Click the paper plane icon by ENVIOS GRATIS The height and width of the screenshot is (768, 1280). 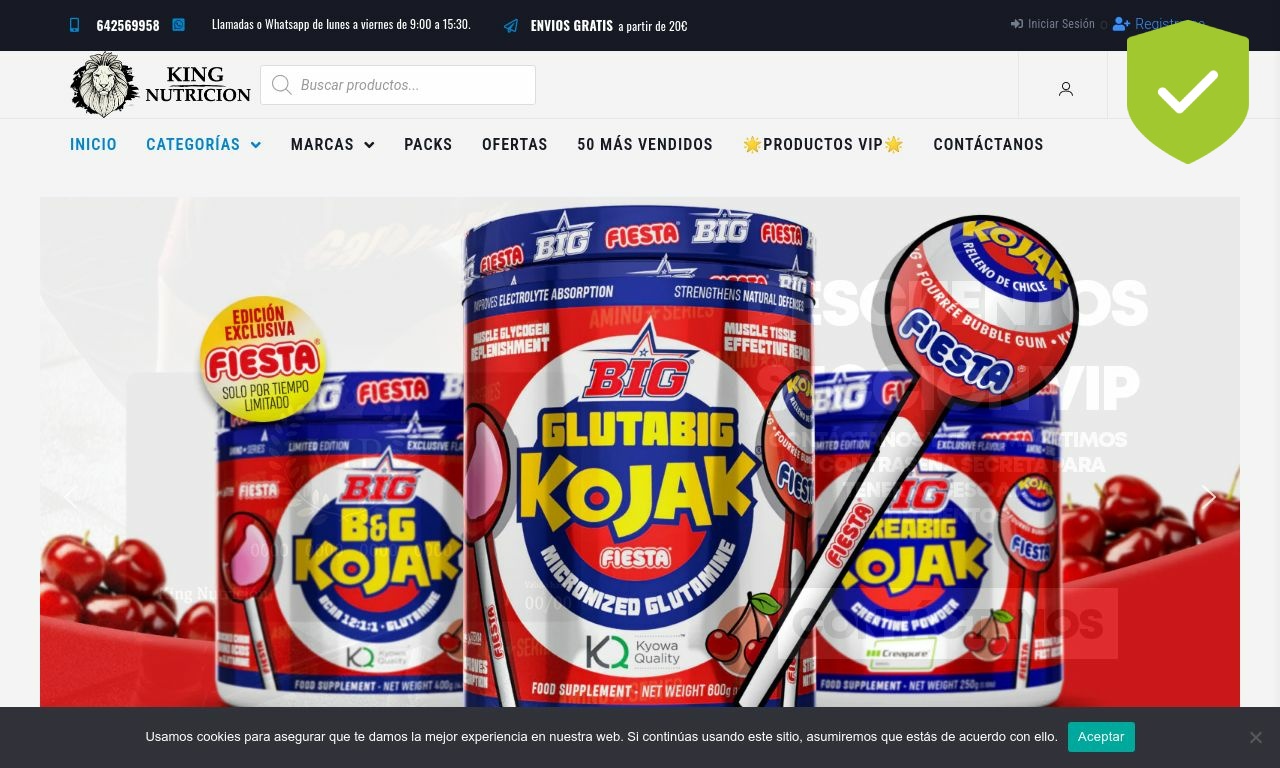click(x=511, y=26)
